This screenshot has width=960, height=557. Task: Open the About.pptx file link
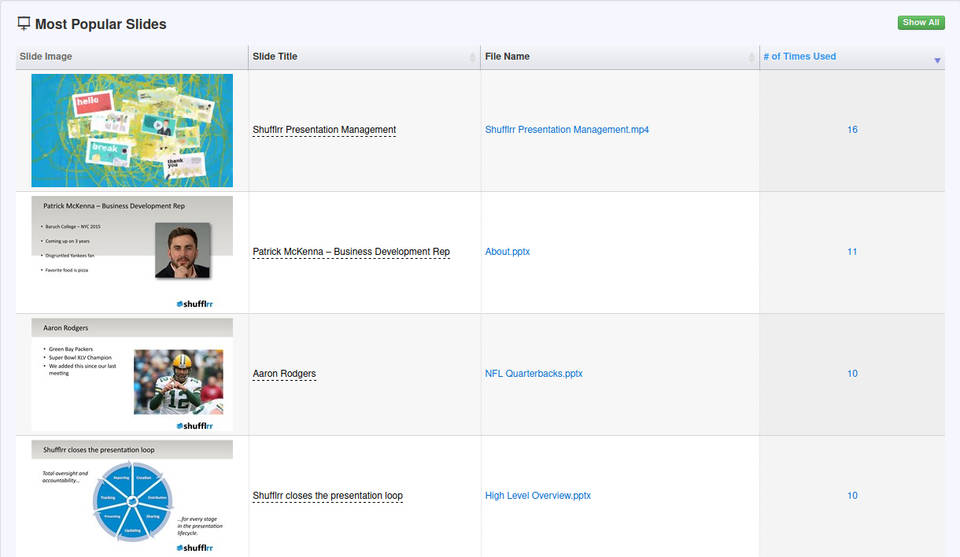click(x=507, y=252)
